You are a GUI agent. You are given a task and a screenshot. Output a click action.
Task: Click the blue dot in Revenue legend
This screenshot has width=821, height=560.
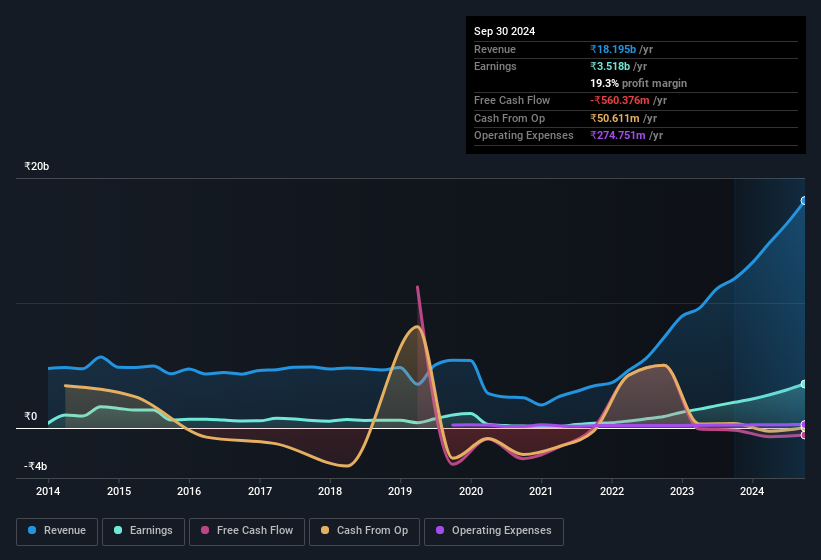pos(32,530)
